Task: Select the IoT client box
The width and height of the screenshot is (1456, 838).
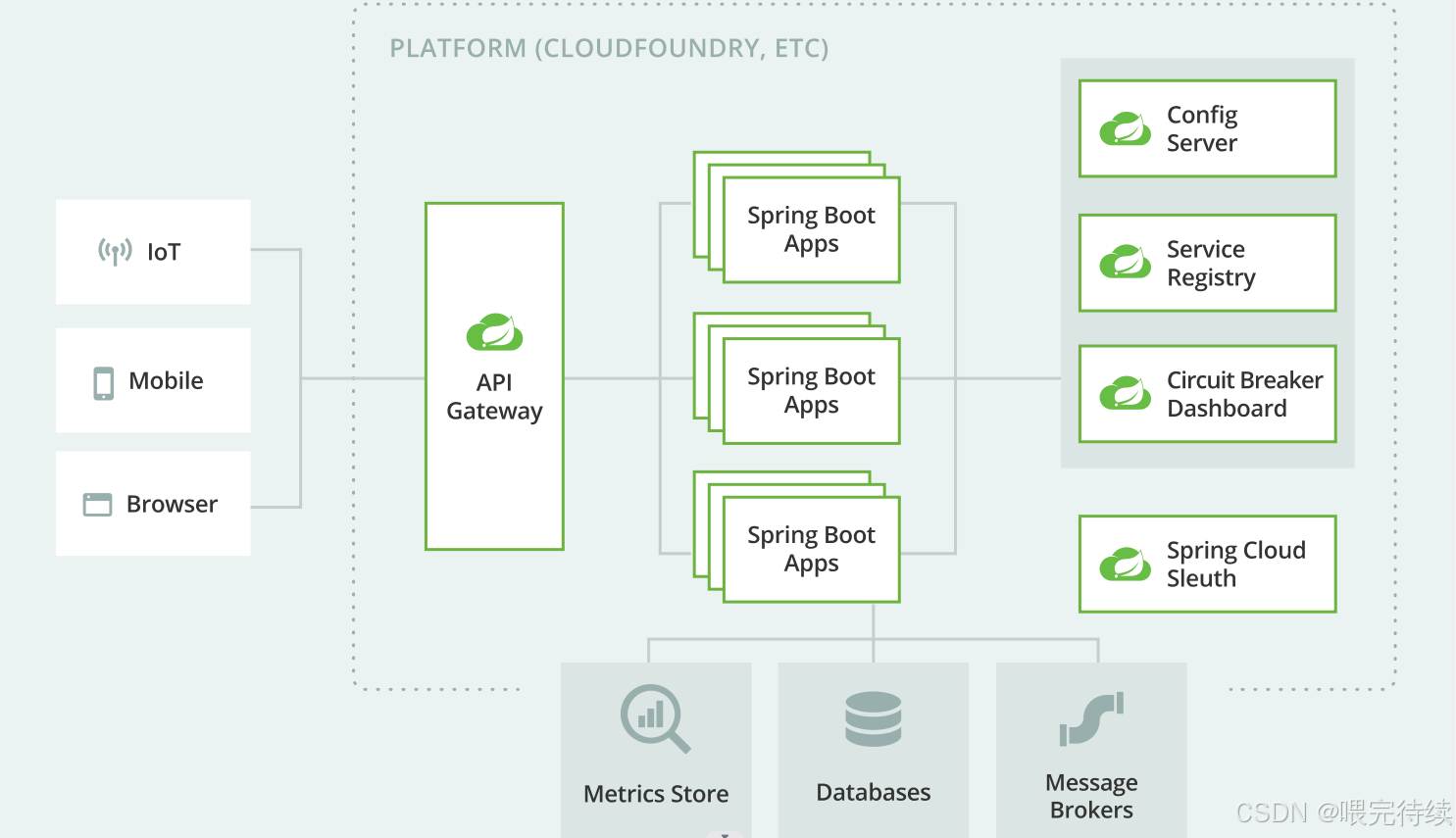Action: [x=153, y=252]
